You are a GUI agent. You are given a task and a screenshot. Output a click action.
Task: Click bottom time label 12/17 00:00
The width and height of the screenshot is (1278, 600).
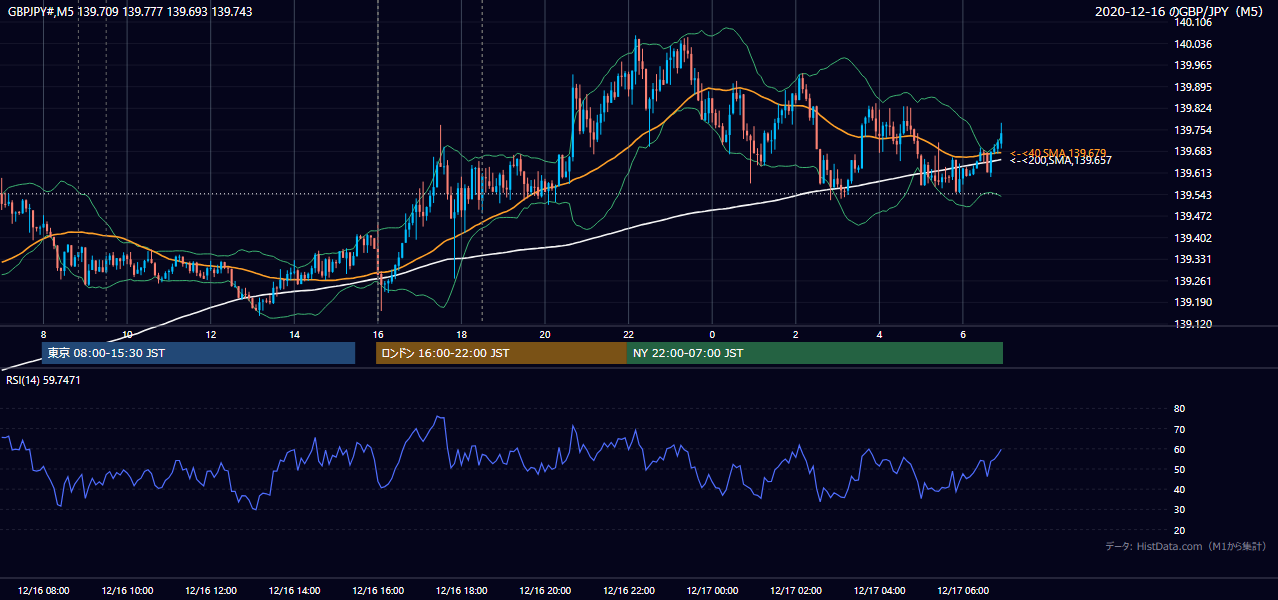pos(712,591)
